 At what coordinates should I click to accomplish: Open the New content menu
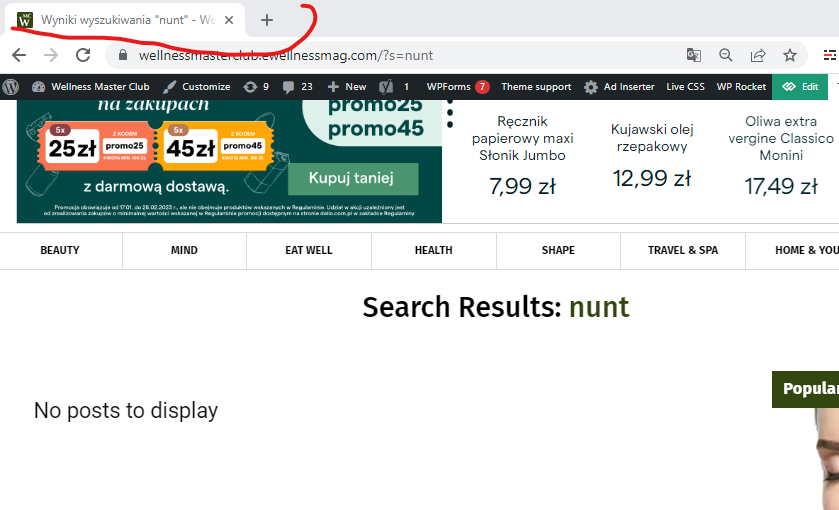(x=347, y=87)
